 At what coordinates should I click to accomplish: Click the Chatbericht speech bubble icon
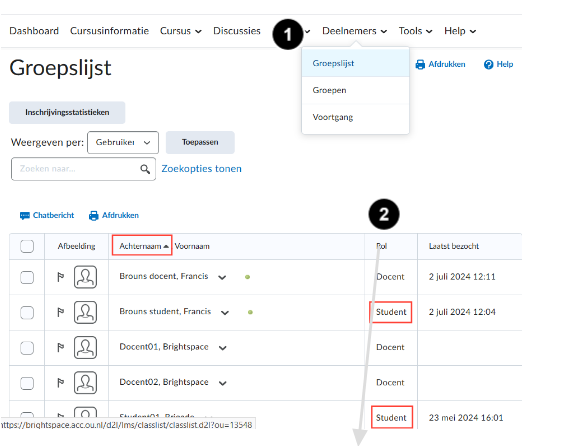(25, 216)
